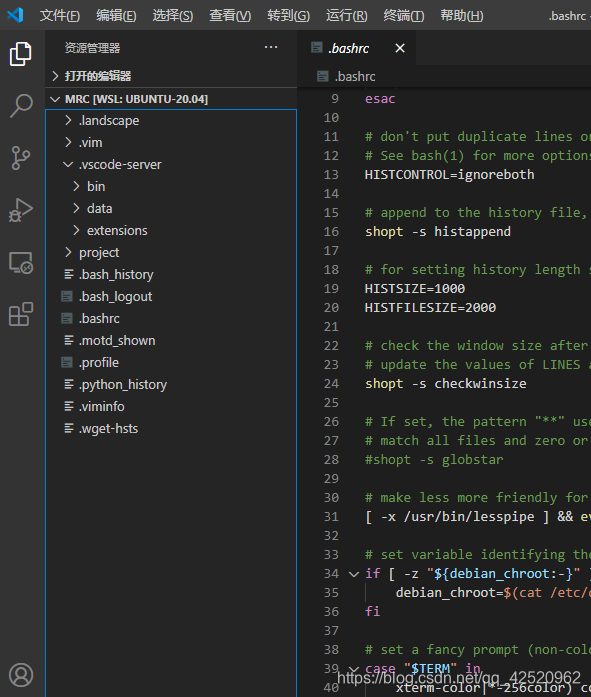
Task: Fold the case block at line 39
Action: coord(354,669)
